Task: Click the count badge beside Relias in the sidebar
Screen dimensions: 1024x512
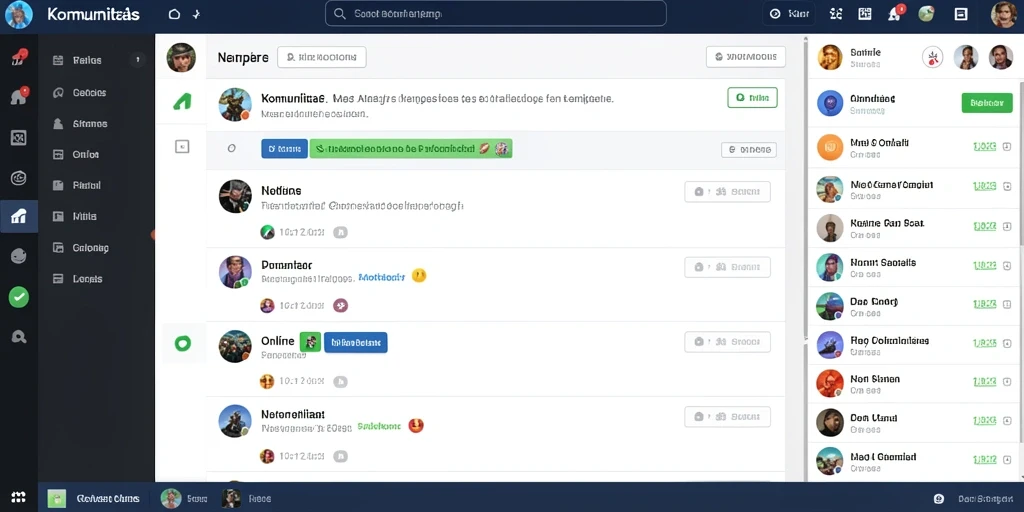Action: click(x=137, y=60)
